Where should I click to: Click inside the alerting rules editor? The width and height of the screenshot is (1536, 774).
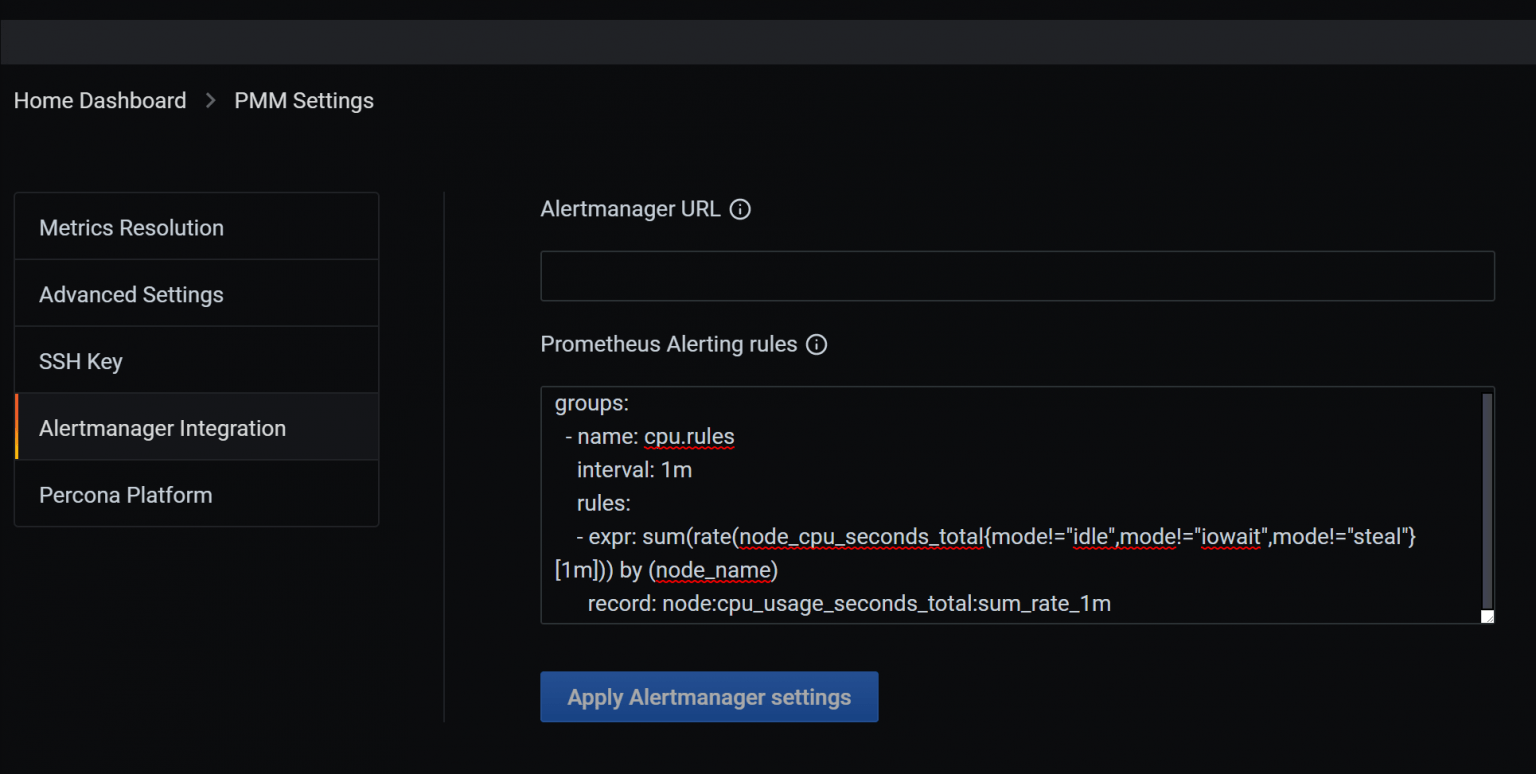[1000, 500]
